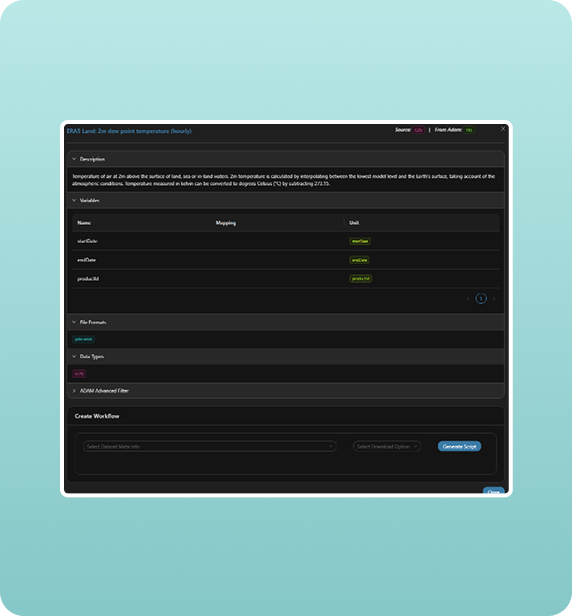Close the dataset dialog with the X icon
Viewport: 572px width, 616px height.
[x=503, y=129]
